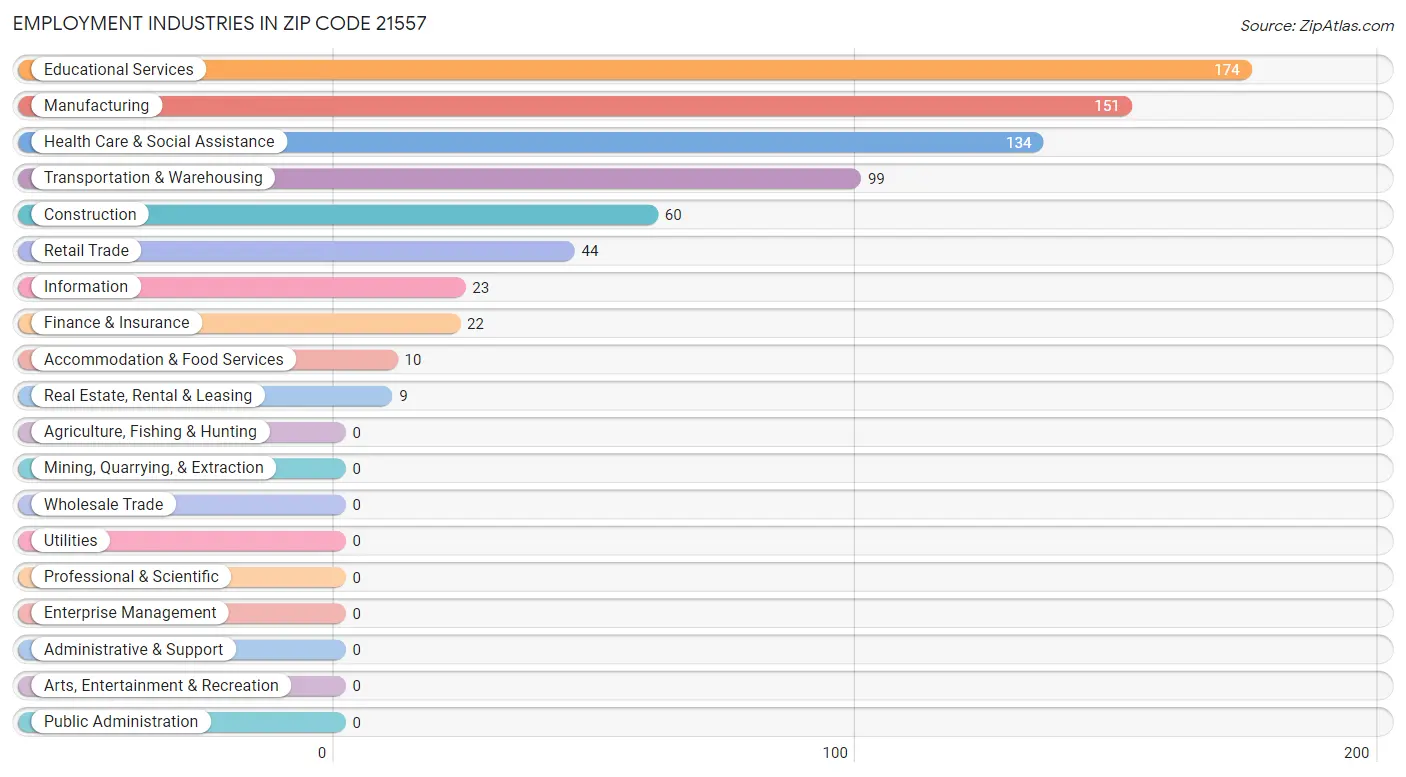Click Agriculture, Fishing & Hunting label
Screen dimensions: 1406x777
(150, 432)
